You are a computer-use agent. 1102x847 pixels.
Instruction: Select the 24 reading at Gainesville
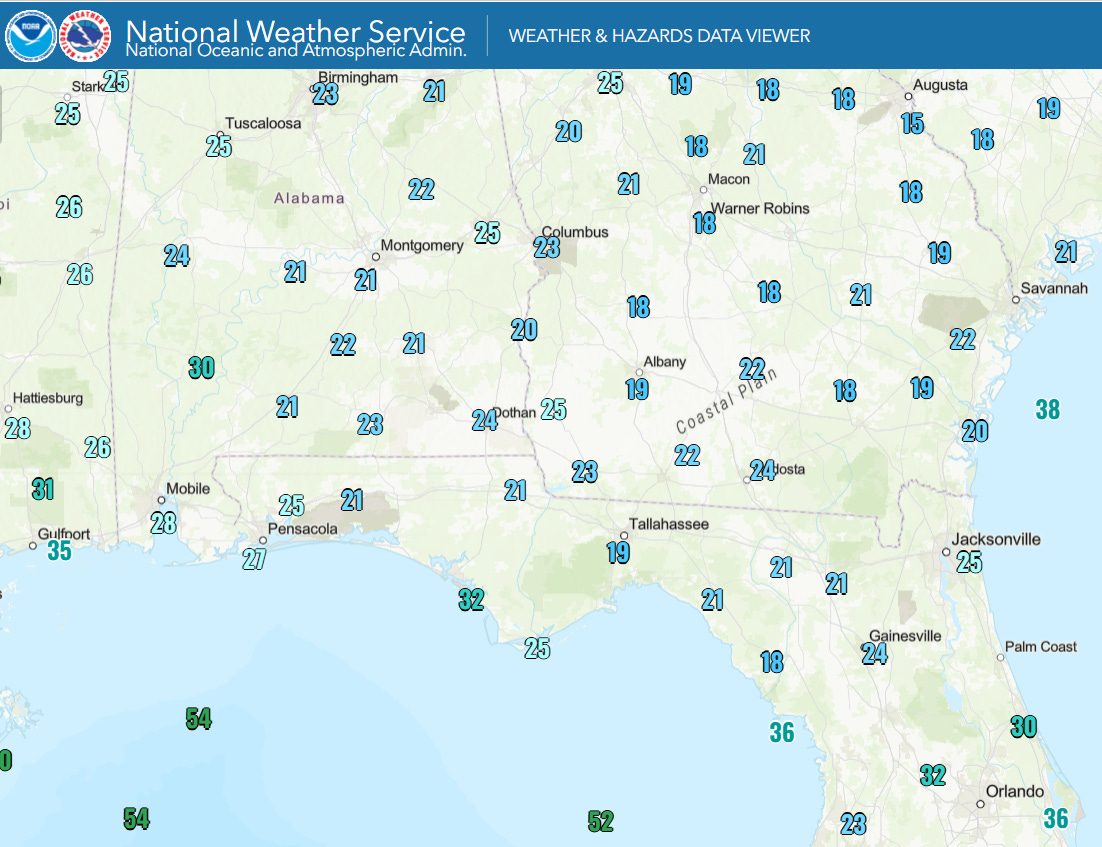pyautogui.click(x=875, y=654)
